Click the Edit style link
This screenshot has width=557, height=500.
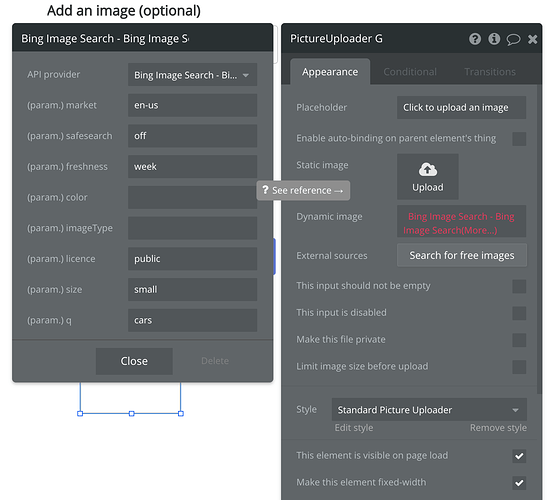pyautogui.click(x=354, y=428)
